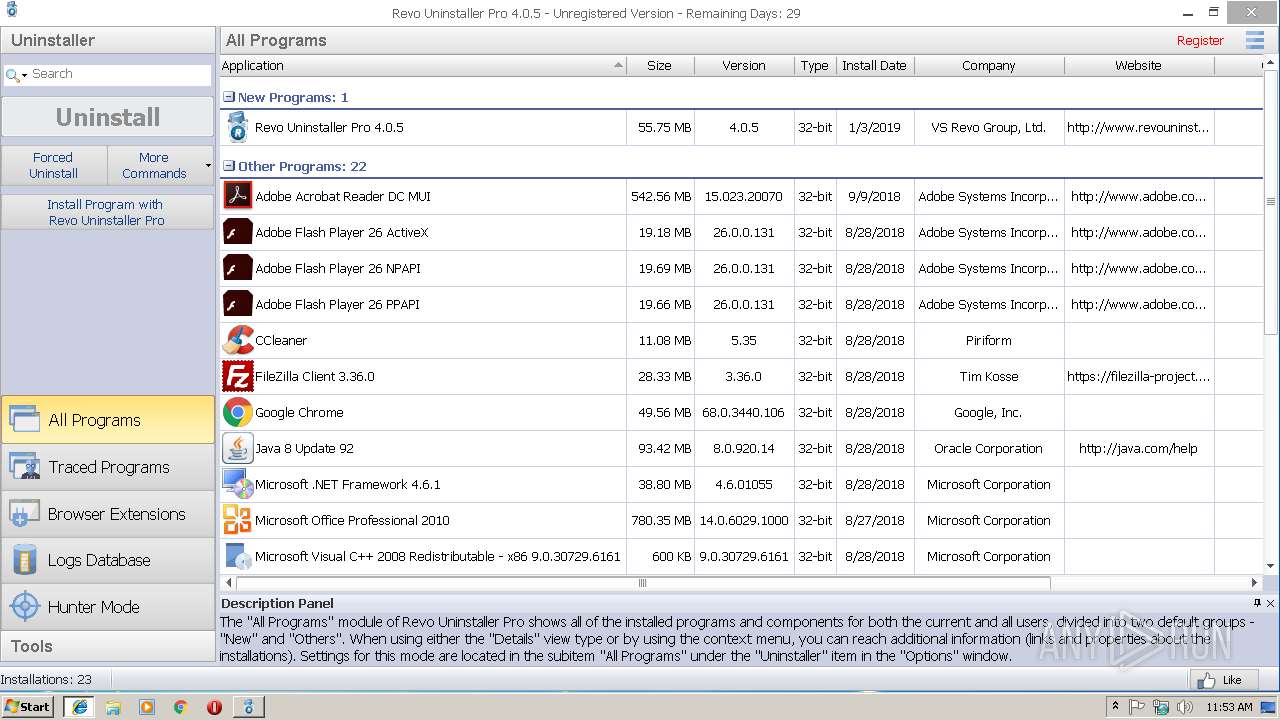Click the Oracle Corporation company cell
Screen dimensions: 1280x720
pos(989,448)
